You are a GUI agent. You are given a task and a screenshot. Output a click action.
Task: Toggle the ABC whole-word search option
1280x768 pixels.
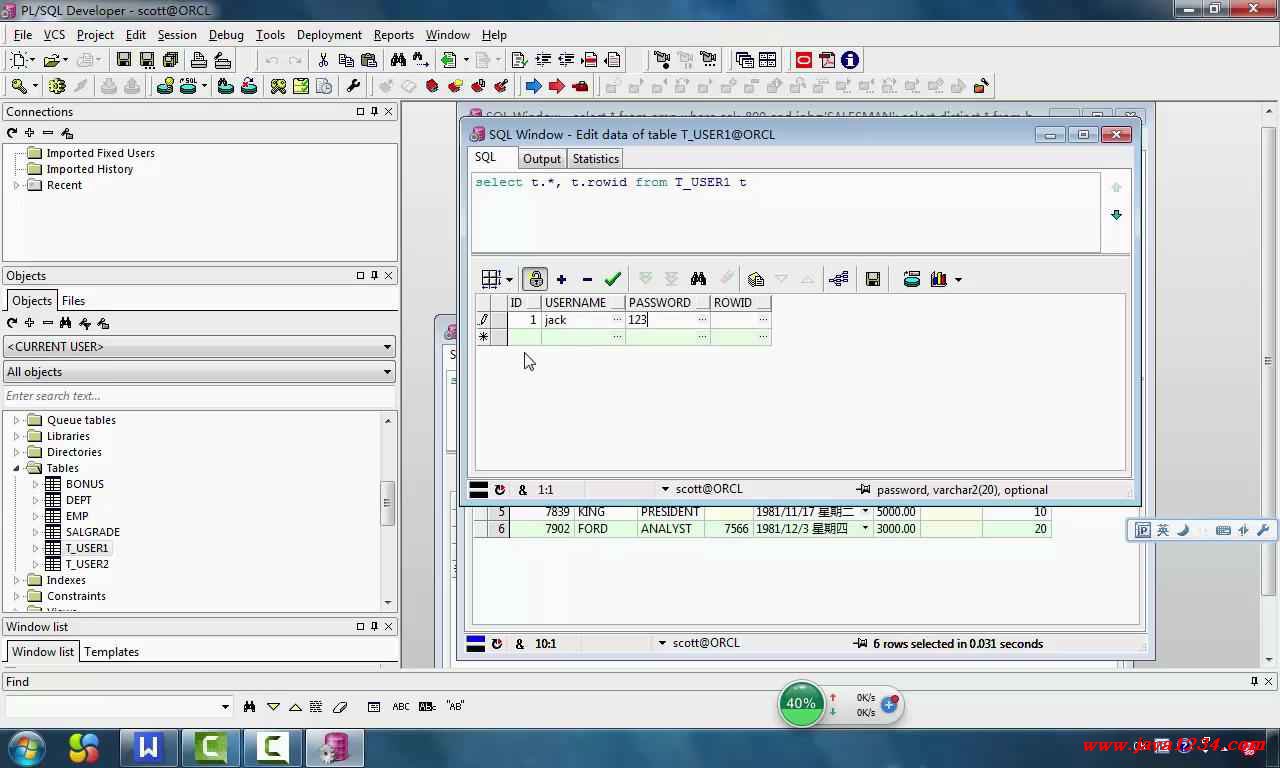tap(401, 706)
